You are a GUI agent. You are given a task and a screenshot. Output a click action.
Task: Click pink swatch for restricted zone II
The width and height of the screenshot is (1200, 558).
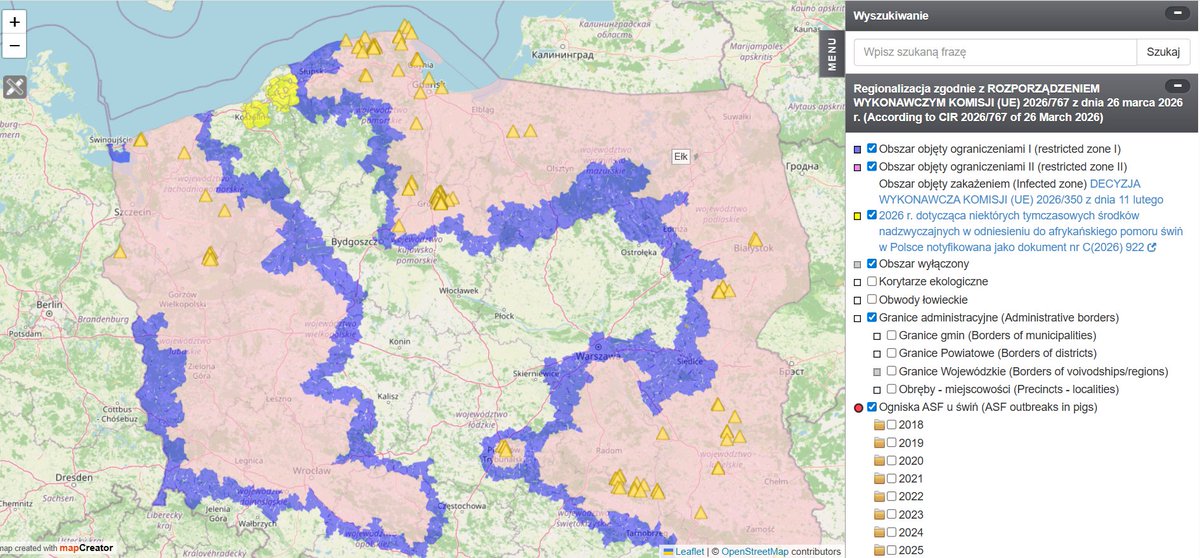(x=858, y=167)
